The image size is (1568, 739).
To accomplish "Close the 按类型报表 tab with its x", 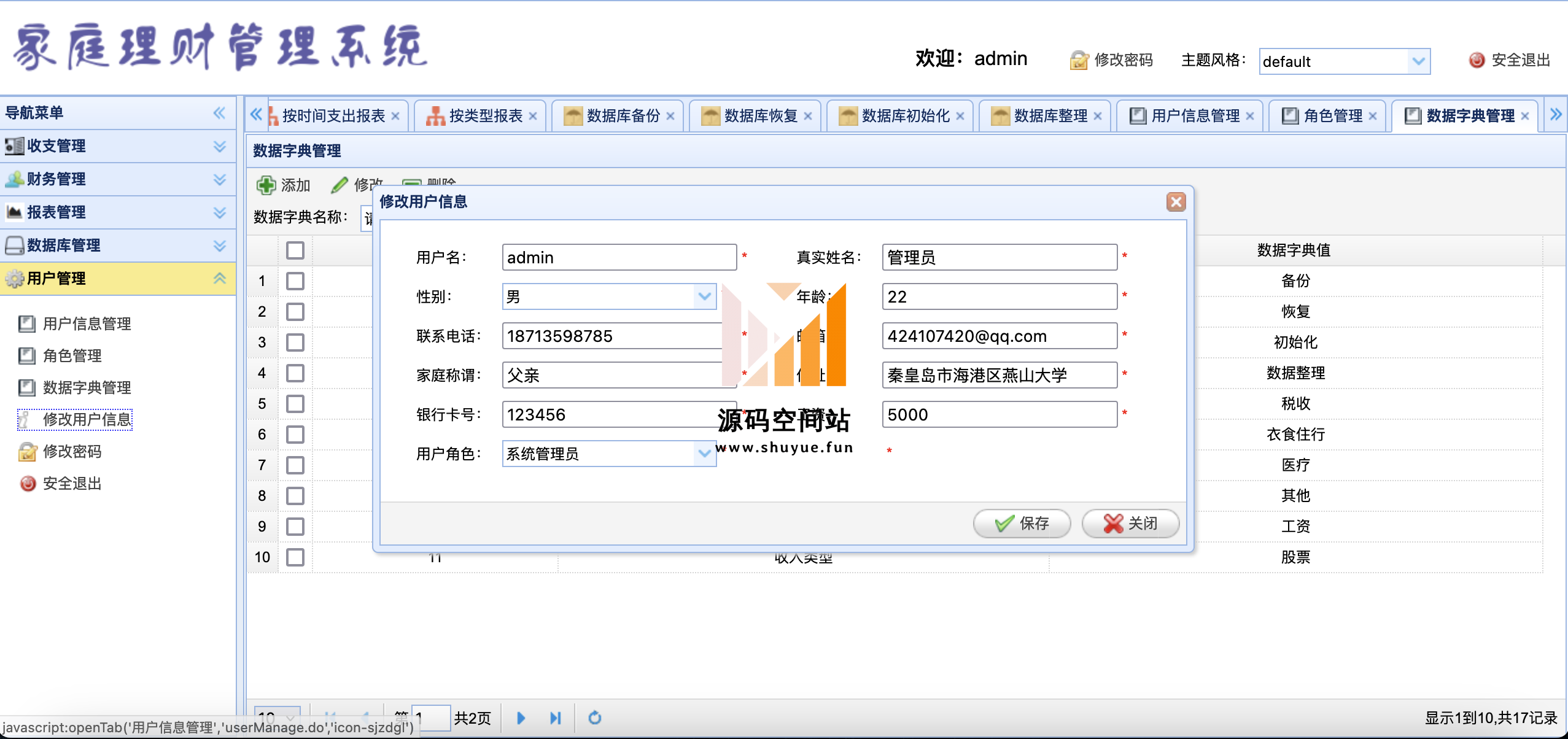I will pos(532,116).
